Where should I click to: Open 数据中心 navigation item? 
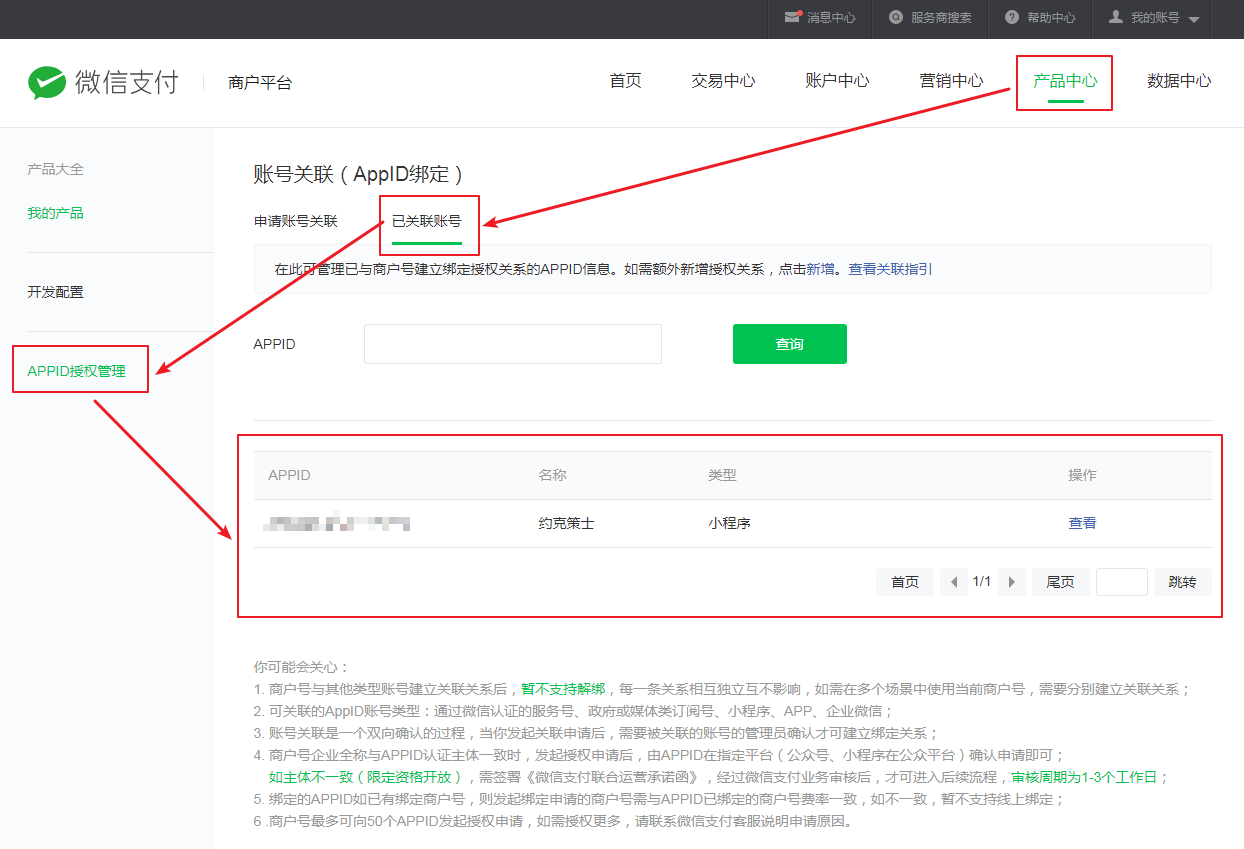[x=1179, y=81]
